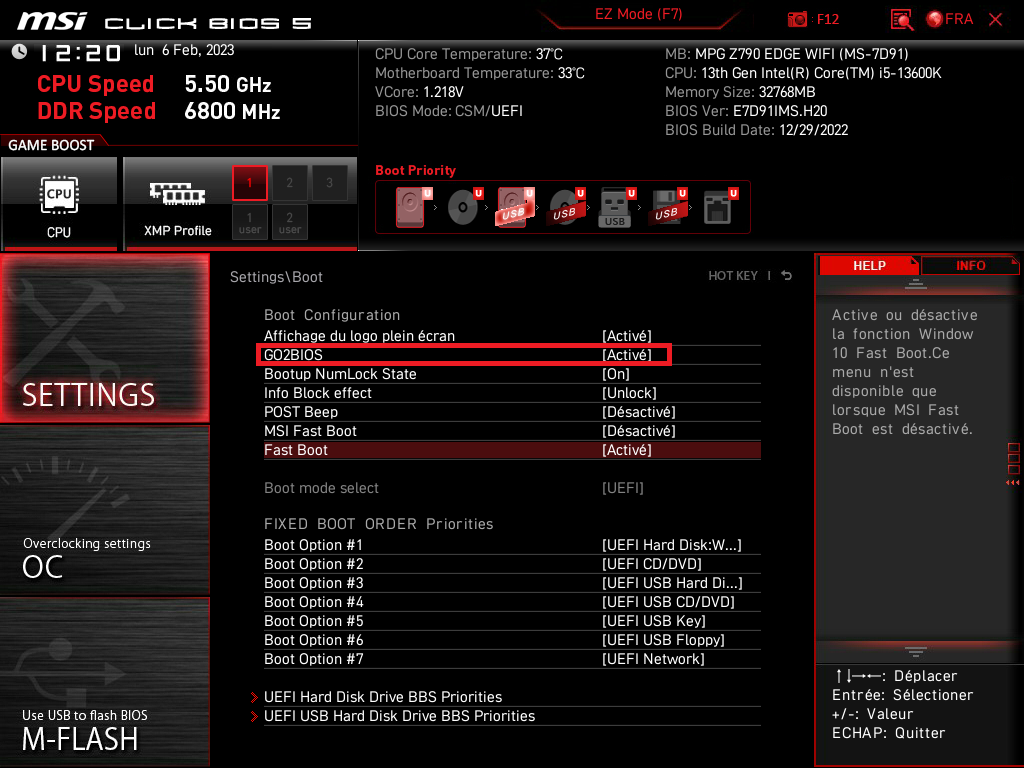Click the HOT KEY label
Image resolution: width=1024 pixels, height=768 pixels.
click(x=733, y=276)
